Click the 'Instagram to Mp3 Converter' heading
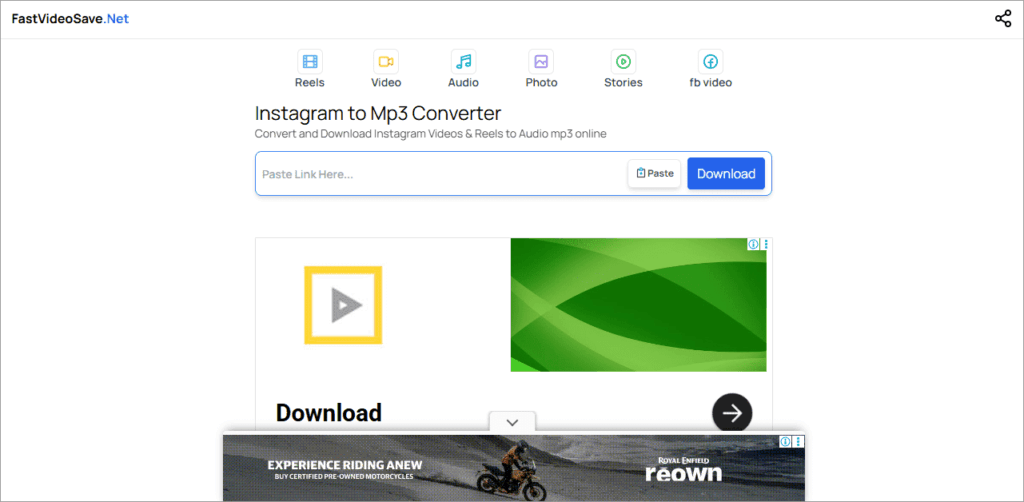The width and height of the screenshot is (1024, 502). click(378, 113)
